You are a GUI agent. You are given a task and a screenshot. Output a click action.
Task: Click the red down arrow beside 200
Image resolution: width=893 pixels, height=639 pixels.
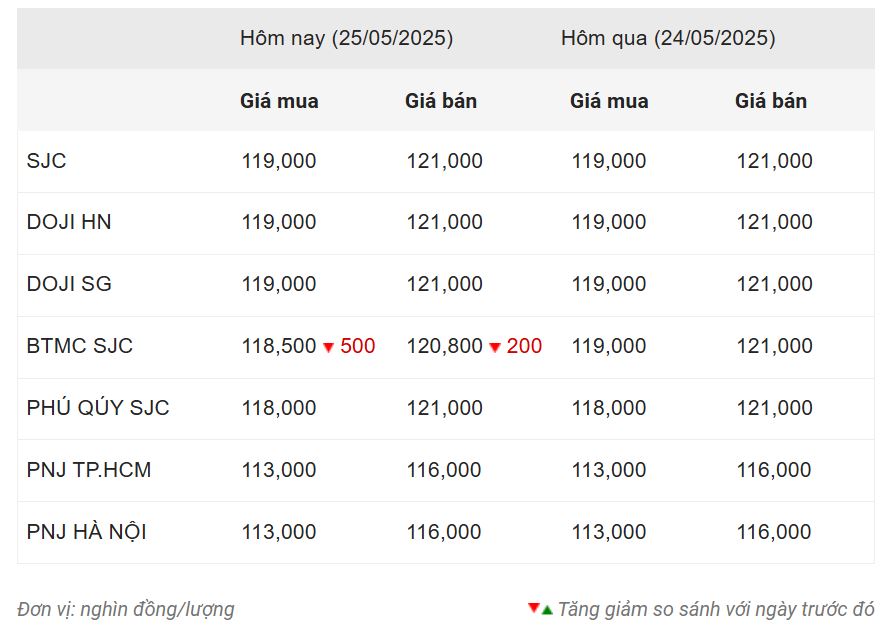495,347
